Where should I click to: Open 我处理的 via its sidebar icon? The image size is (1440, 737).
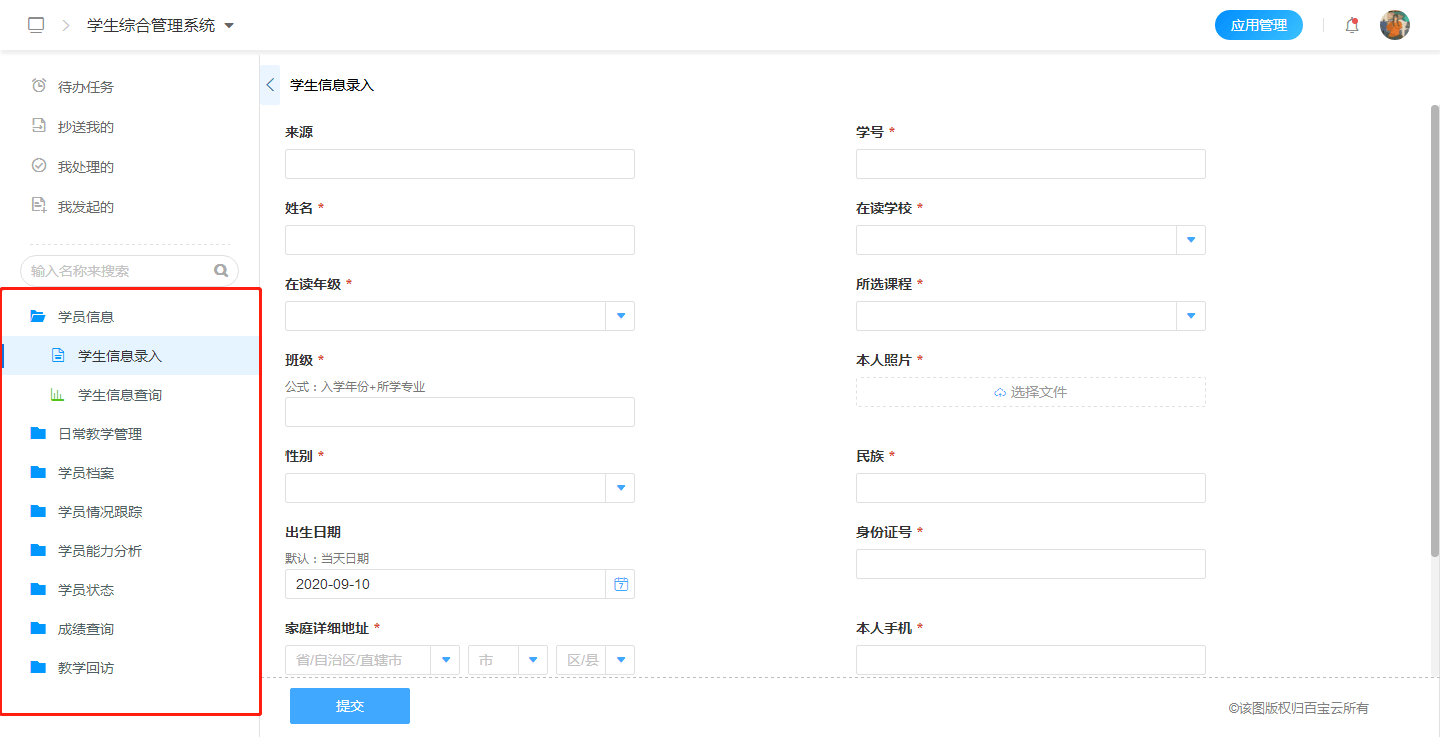(x=40, y=166)
